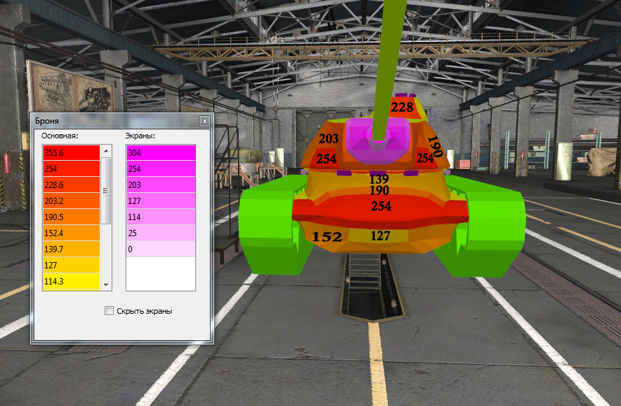The image size is (621, 406).
Task: Select the 228.6 entry in Основная list
Action: (70, 185)
